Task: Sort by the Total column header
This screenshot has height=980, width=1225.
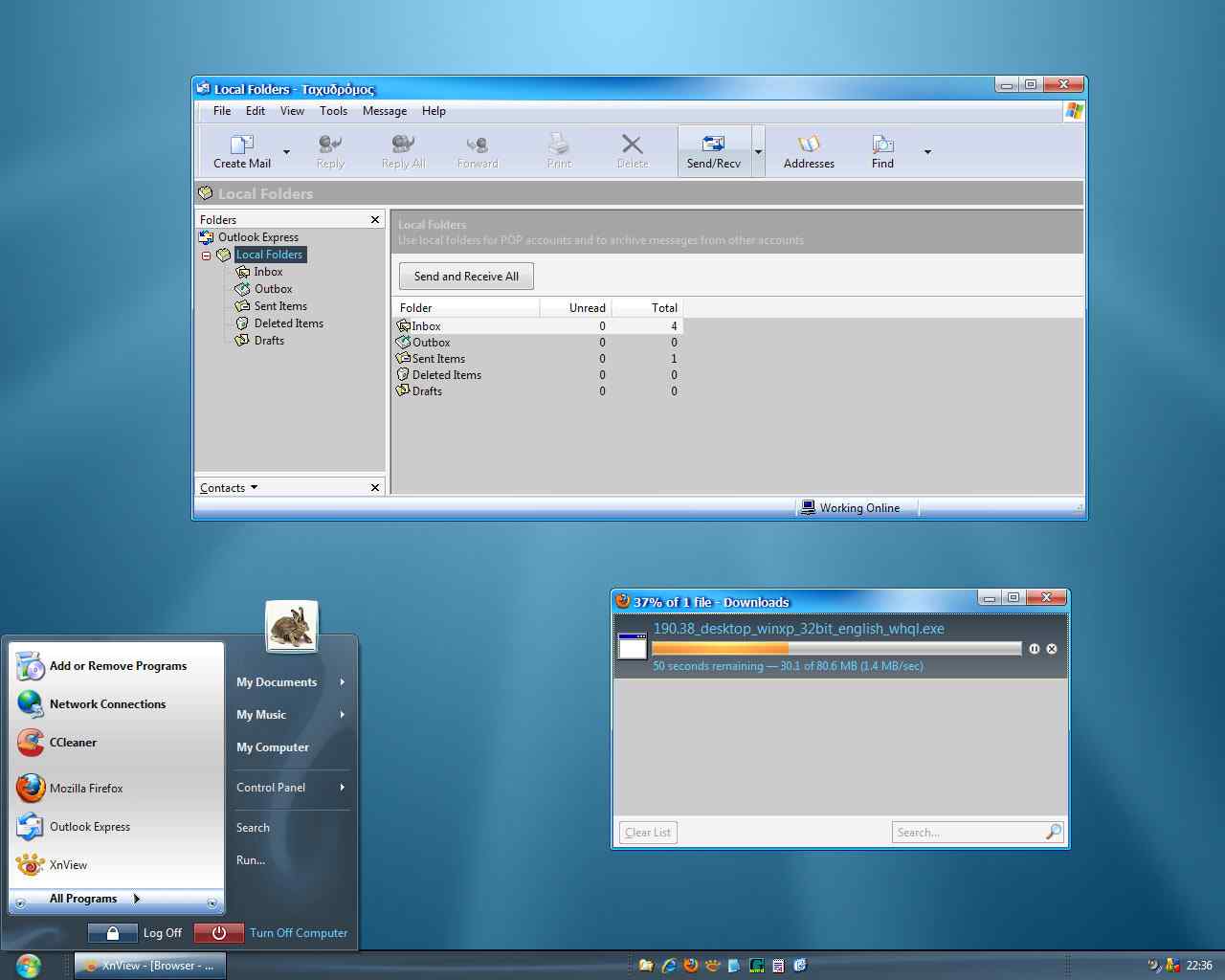Action: tap(647, 308)
